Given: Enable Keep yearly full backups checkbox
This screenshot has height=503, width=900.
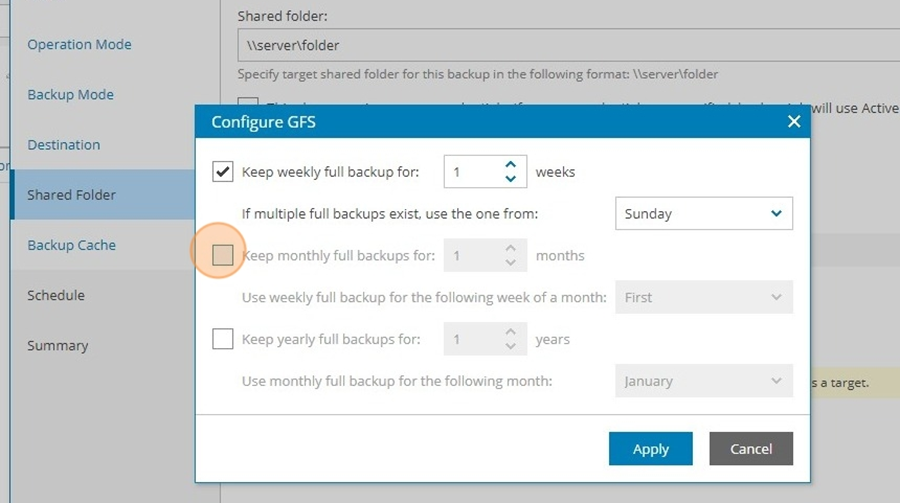Looking at the screenshot, I should coord(223,339).
